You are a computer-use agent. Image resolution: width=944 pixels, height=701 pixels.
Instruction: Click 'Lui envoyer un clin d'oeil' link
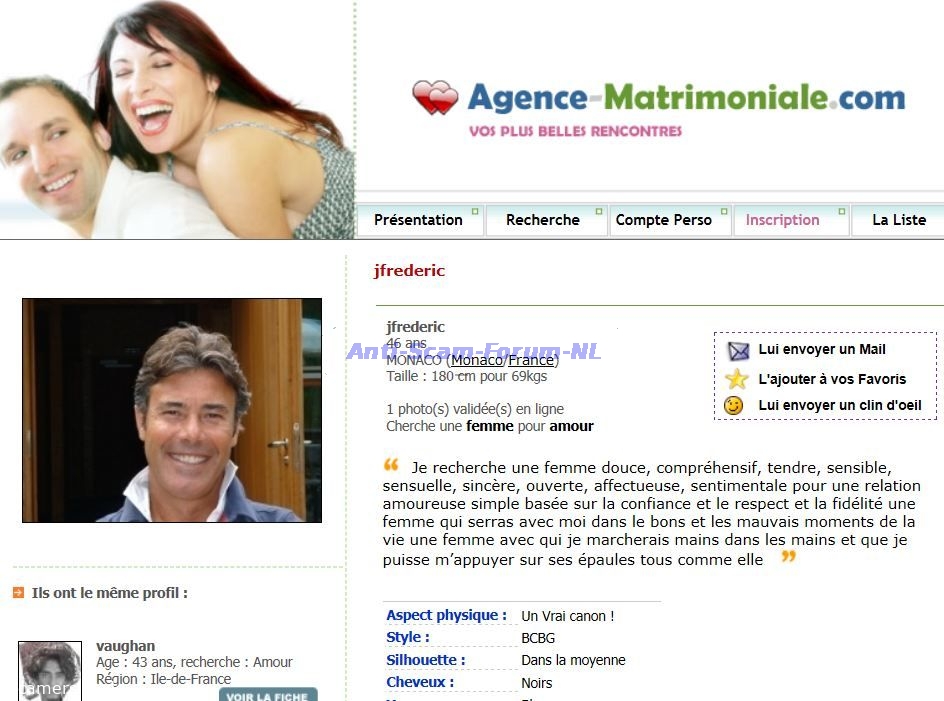click(840, 405)
